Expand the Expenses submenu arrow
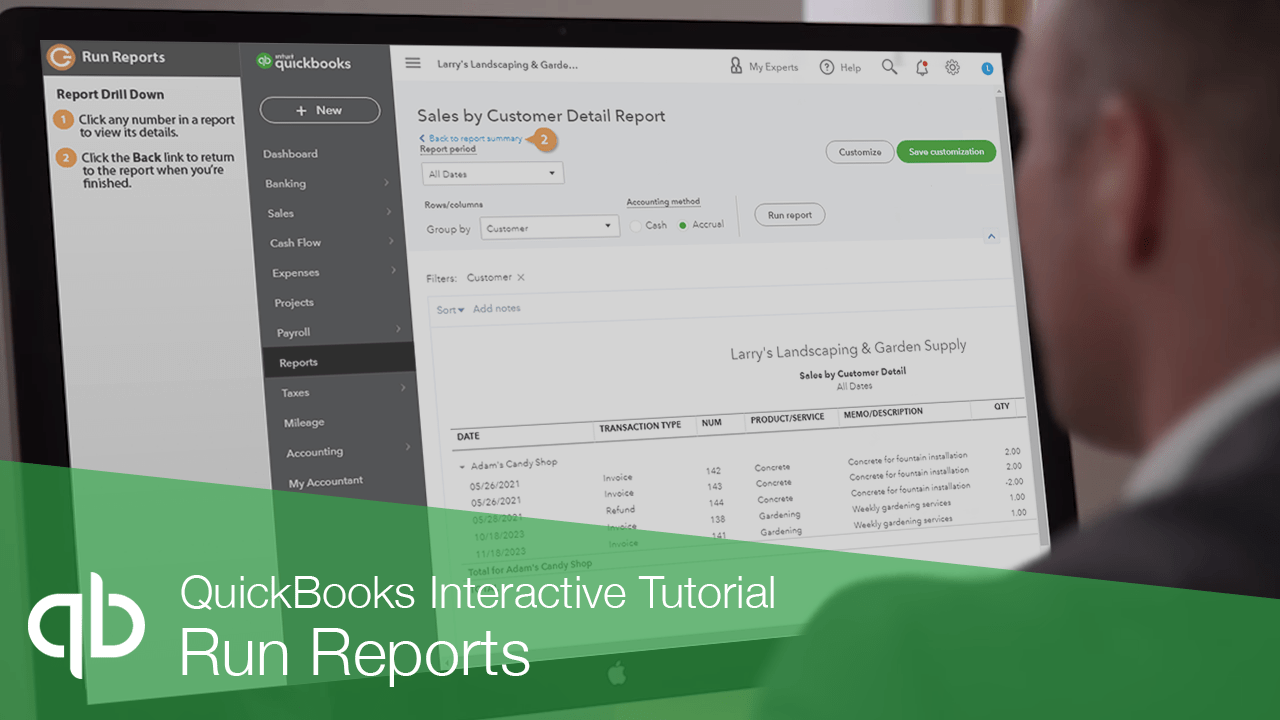This screenshot has height=720, width=1280. click(x=394, y=270)
